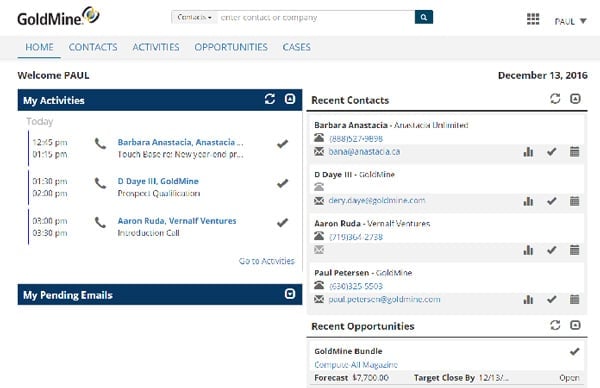Open the PAUL user menu dropdown
The image size is (600, 388).
[x=571, y=21]
